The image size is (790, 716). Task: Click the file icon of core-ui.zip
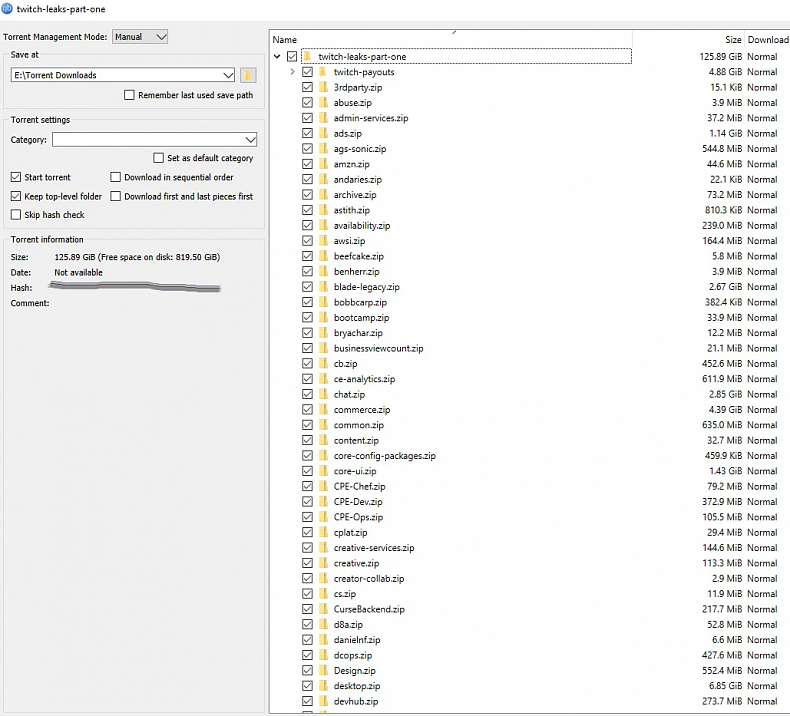(323, 471)
